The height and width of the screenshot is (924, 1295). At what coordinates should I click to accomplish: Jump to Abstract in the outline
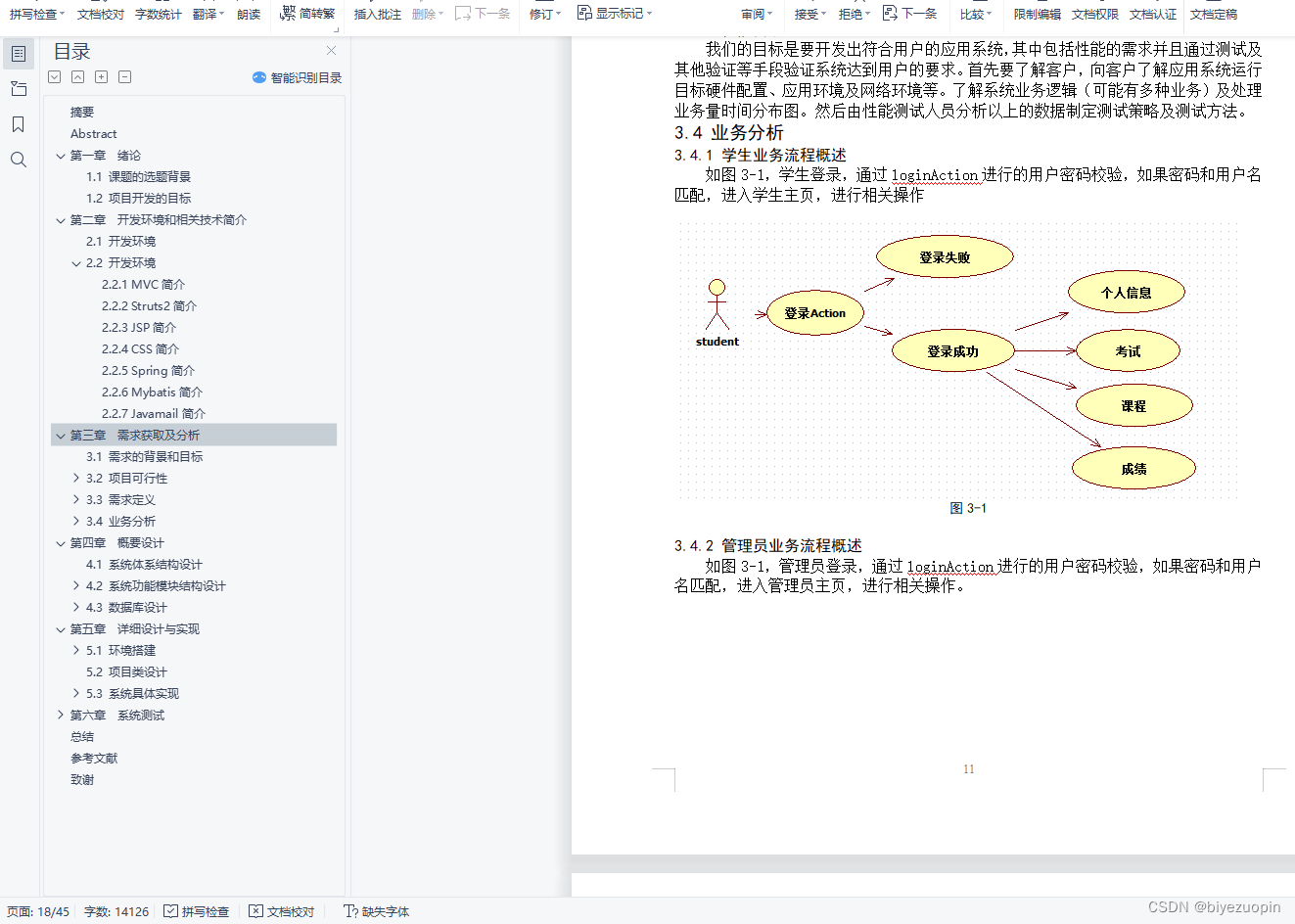93,133
